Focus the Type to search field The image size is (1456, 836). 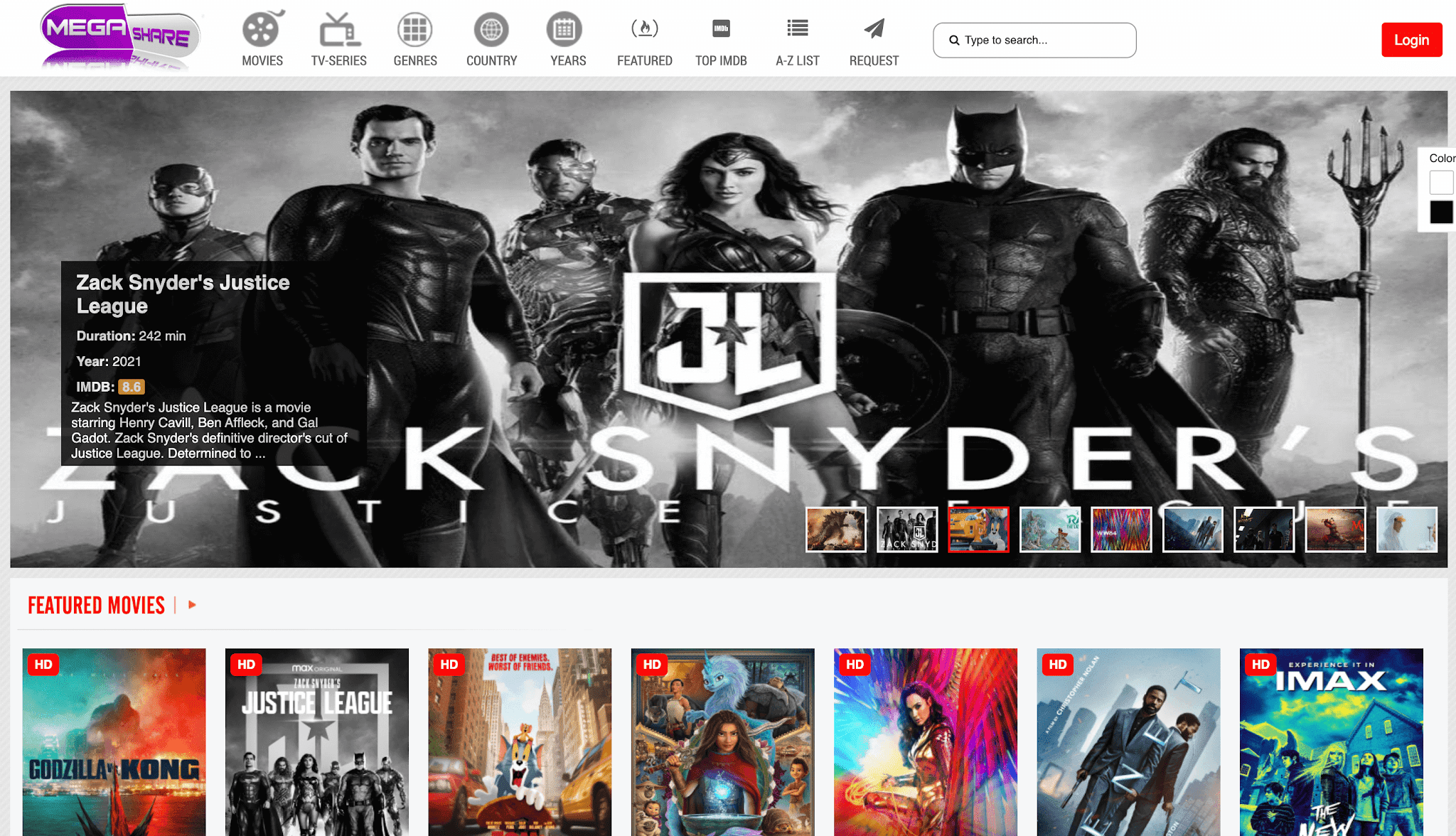[1034, 41]
